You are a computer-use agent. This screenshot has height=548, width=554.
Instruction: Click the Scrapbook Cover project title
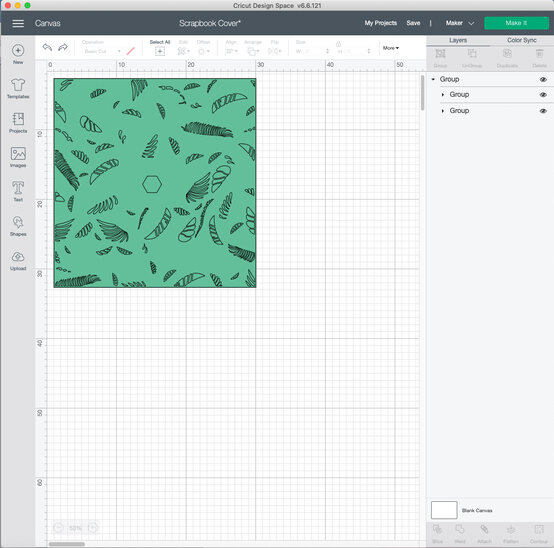point(210,23)
